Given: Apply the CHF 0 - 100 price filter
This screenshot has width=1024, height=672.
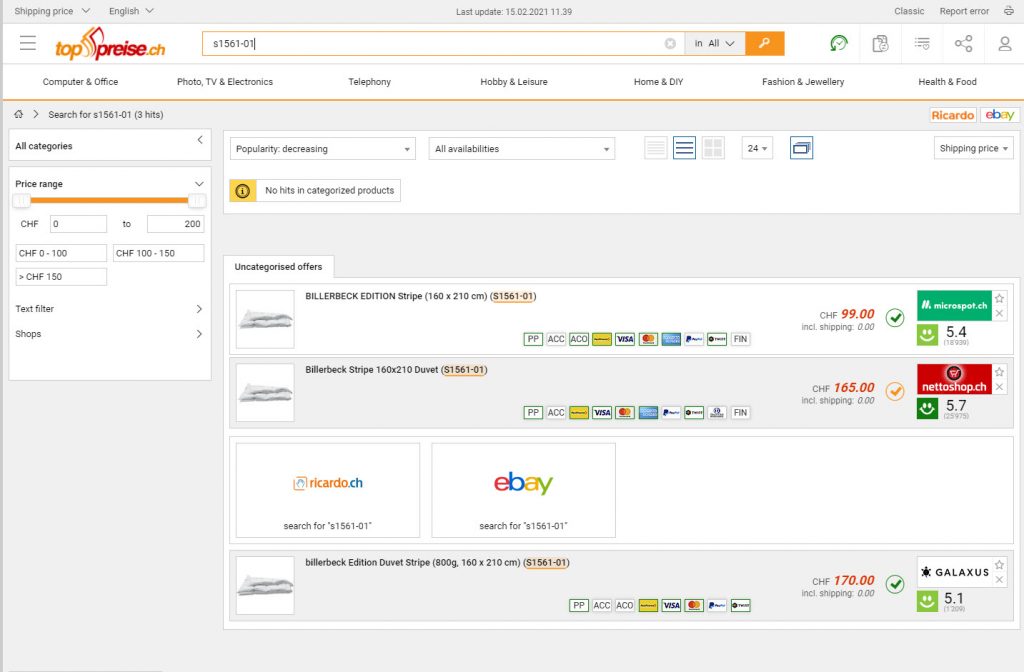Looking at the screenshot, I should (60, 253).
